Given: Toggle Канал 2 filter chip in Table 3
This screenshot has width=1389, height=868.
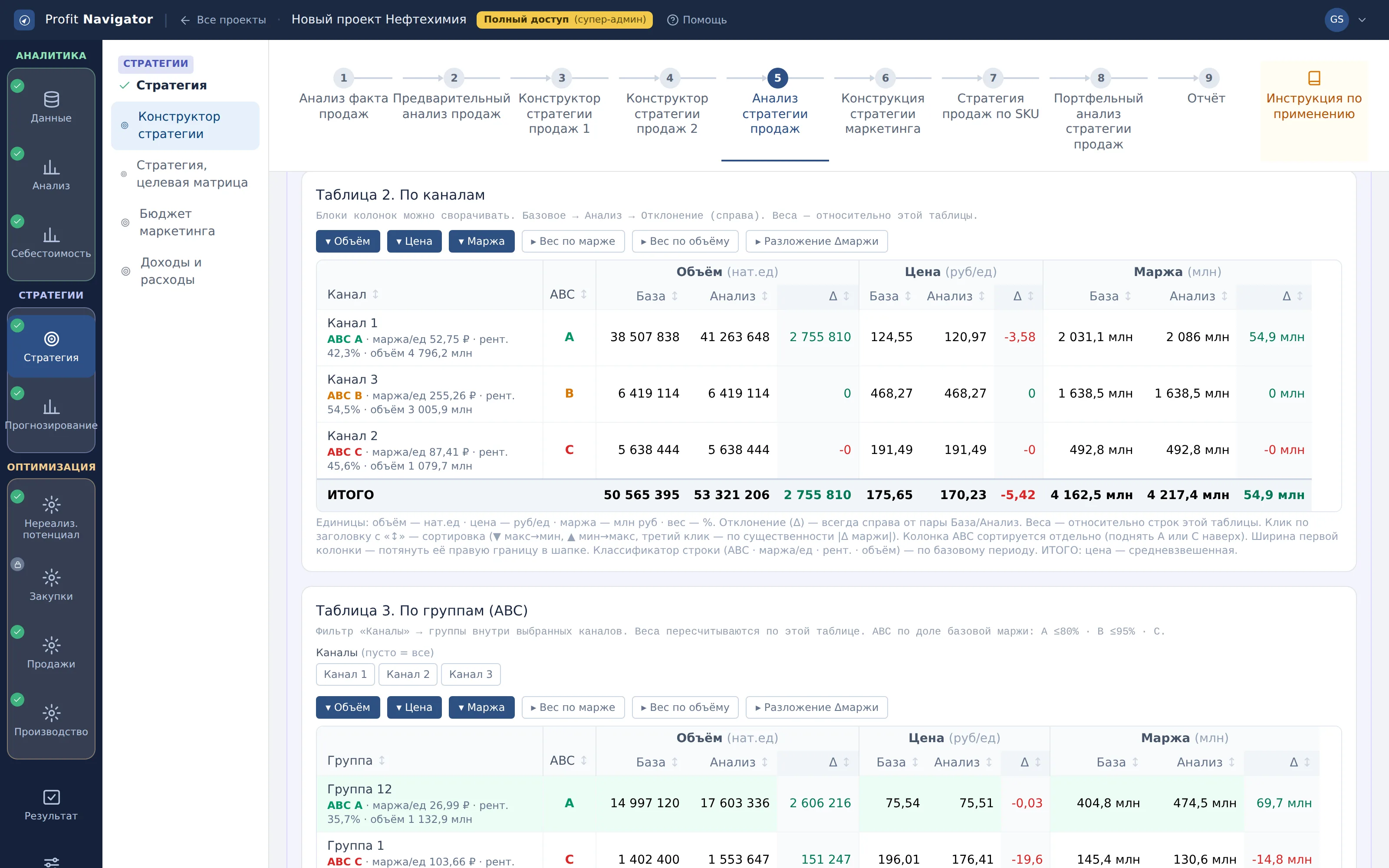Looking at the screenshot, I should (408, 674).
